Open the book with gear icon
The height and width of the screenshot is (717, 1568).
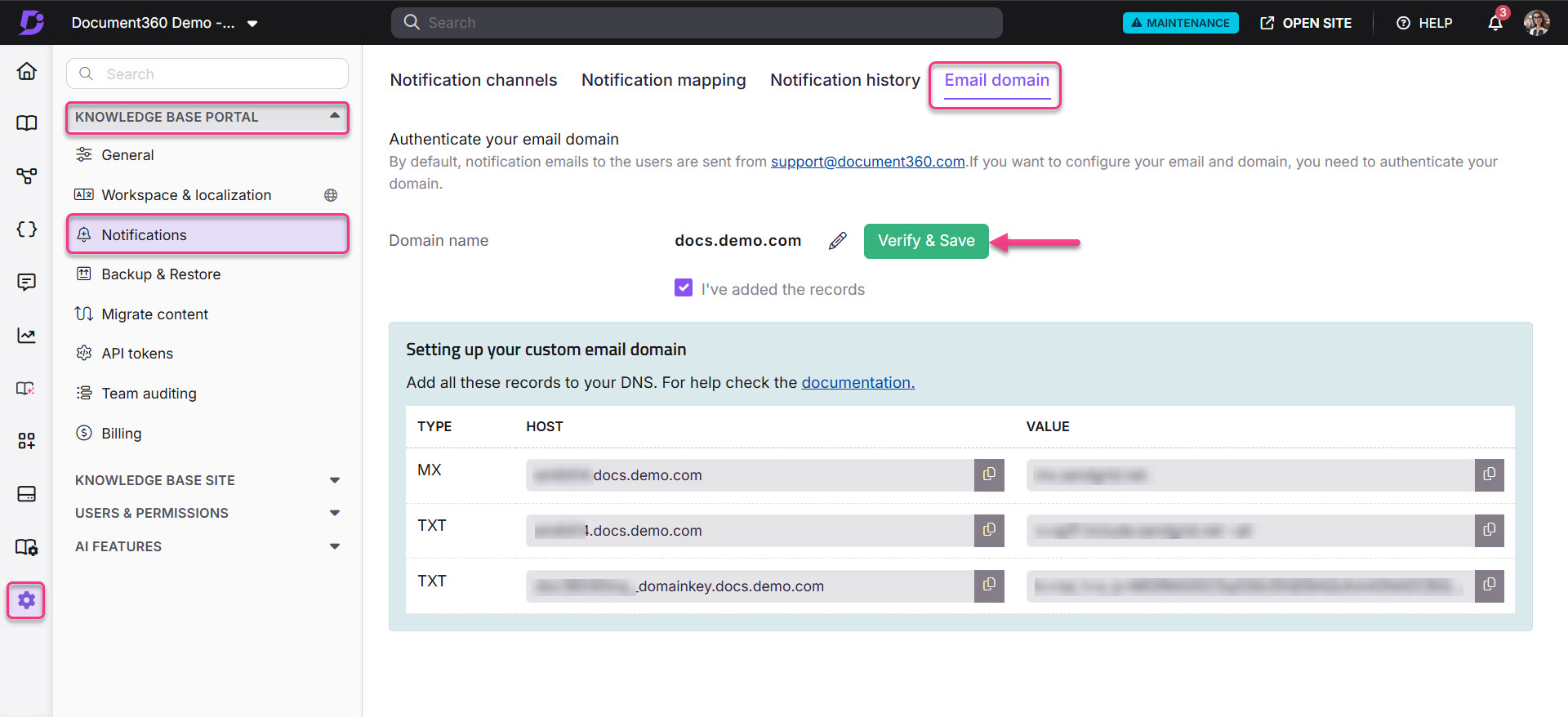[26, 547]
